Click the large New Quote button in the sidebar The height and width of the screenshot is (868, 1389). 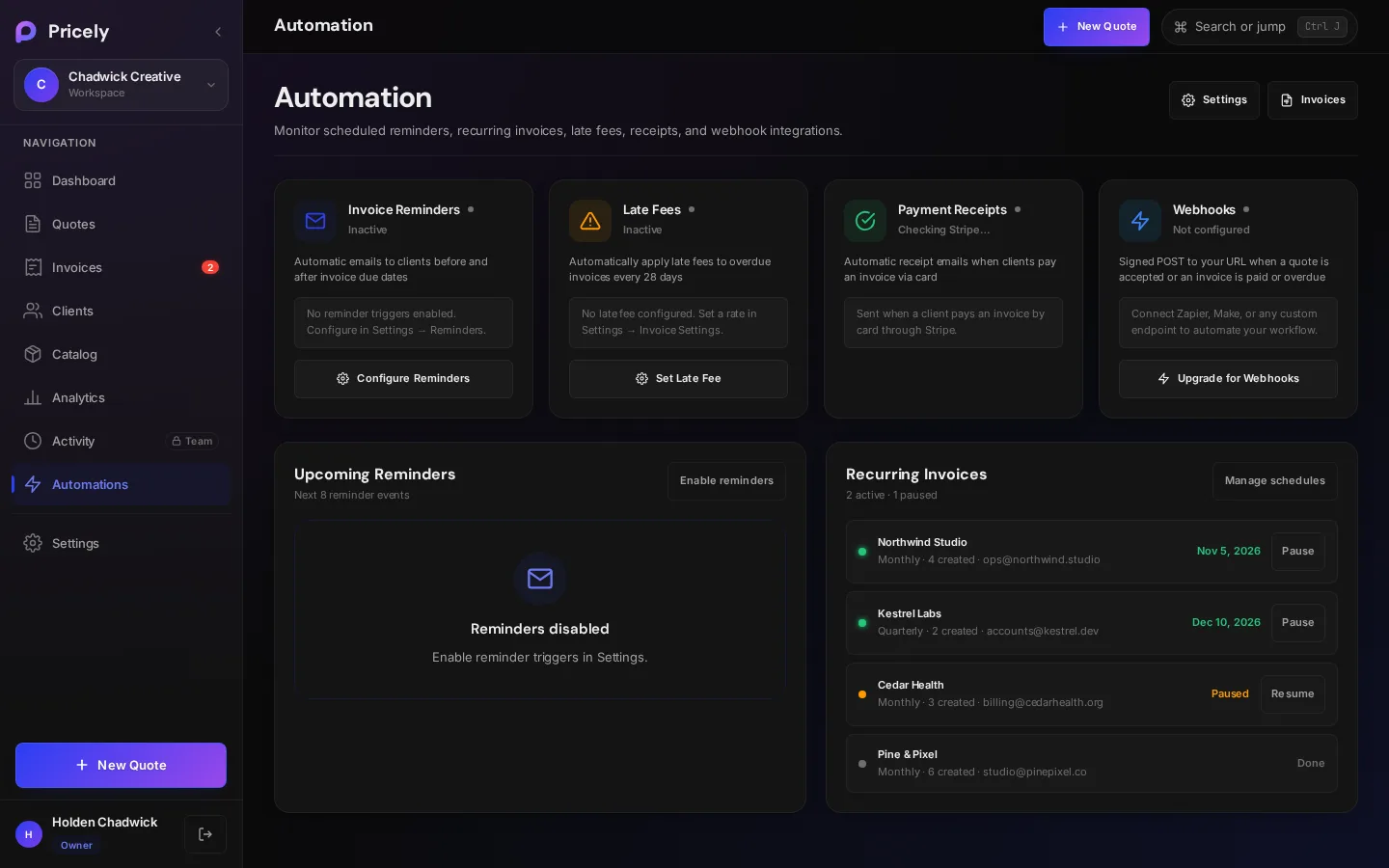121,765
